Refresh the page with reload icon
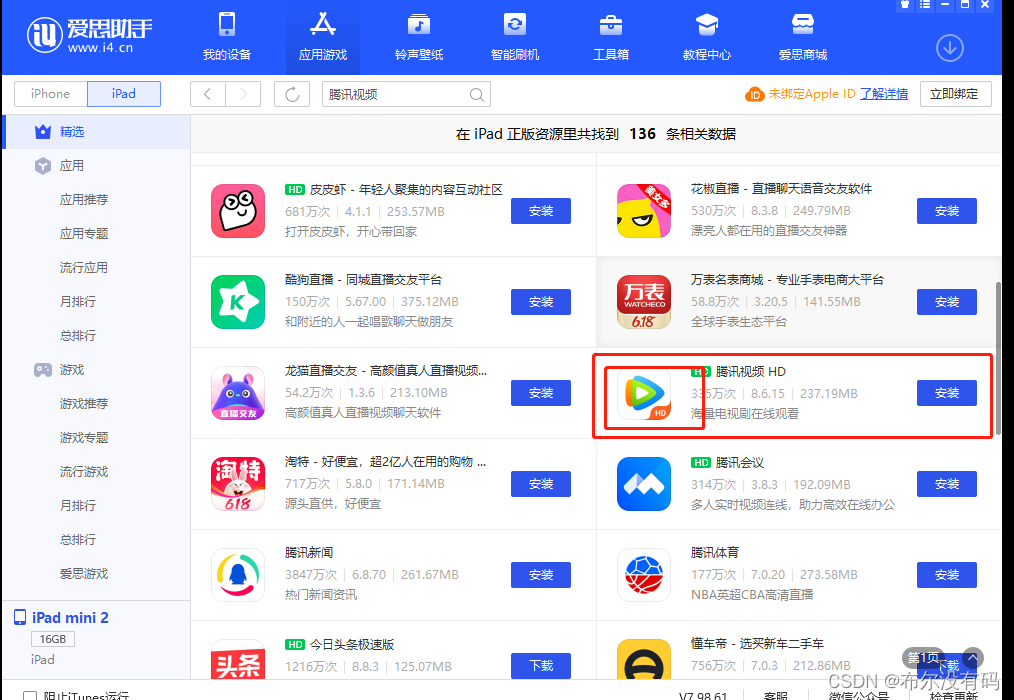The width and height of the screenshot is (1014, 700). [292, 94]
